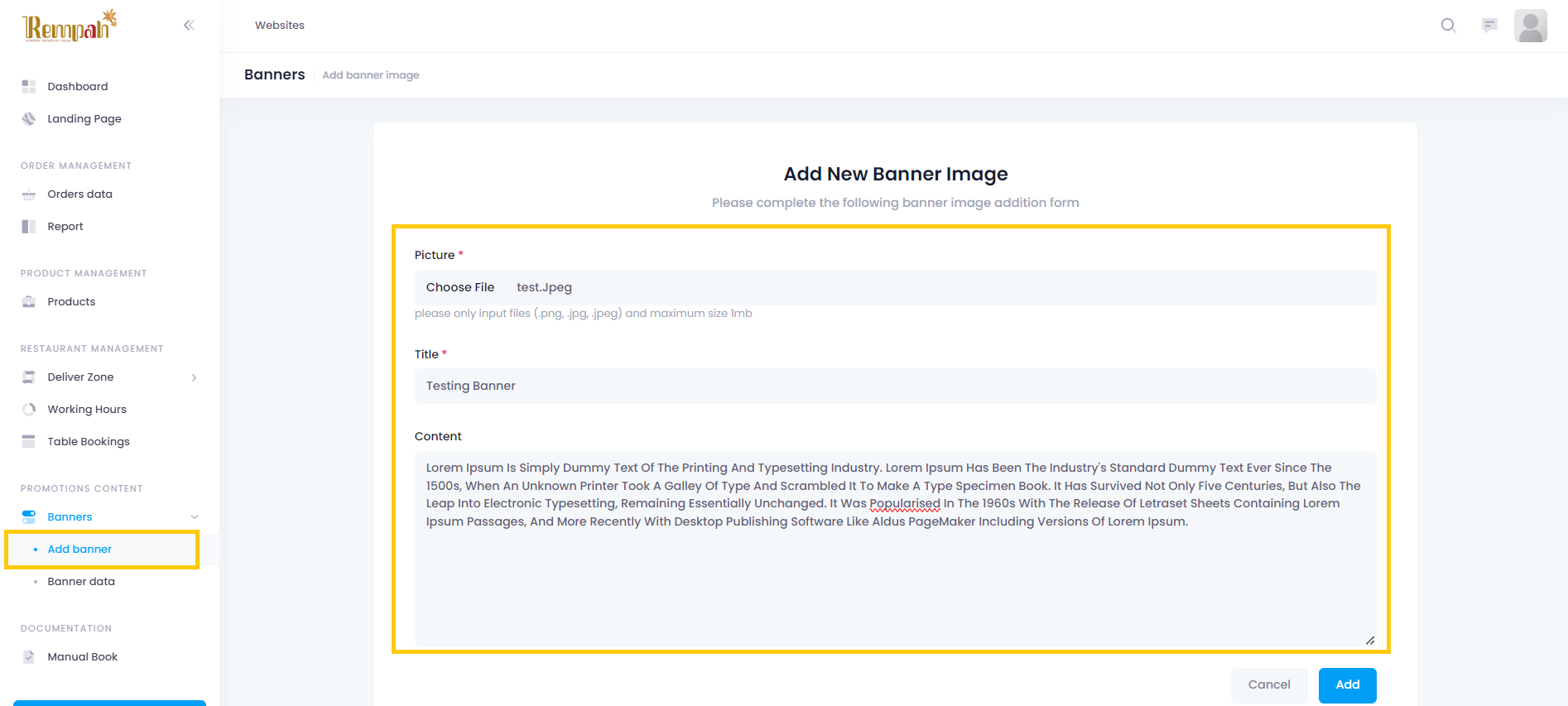
Task: Click into the Title input field
Action: [x=894, y=387]
